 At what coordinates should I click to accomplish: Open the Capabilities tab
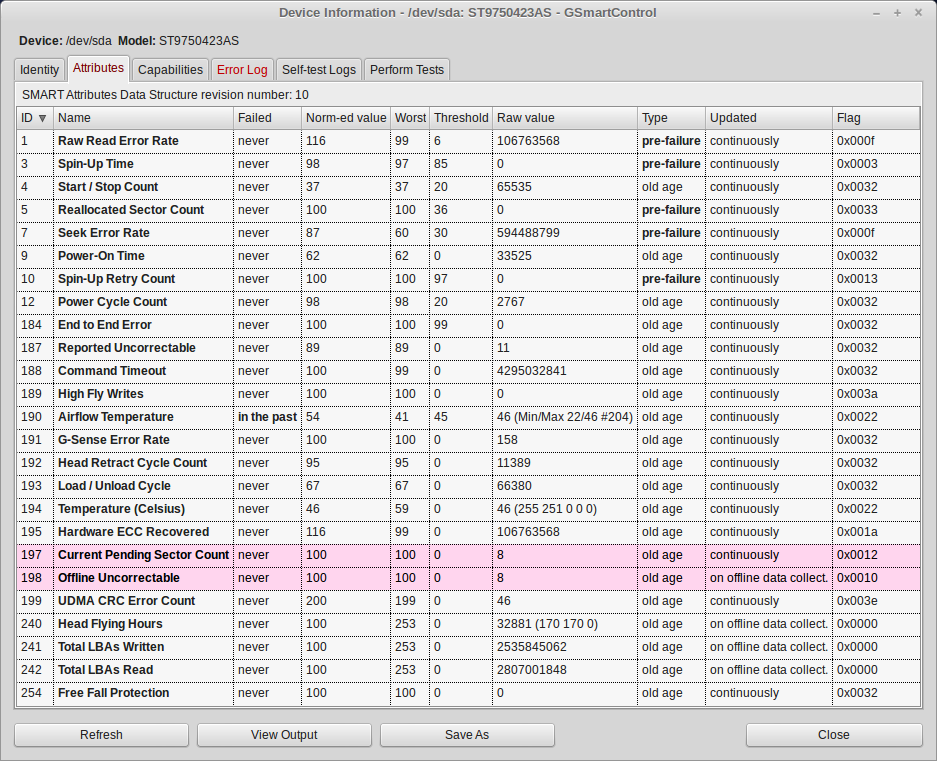tap(170, 70)
